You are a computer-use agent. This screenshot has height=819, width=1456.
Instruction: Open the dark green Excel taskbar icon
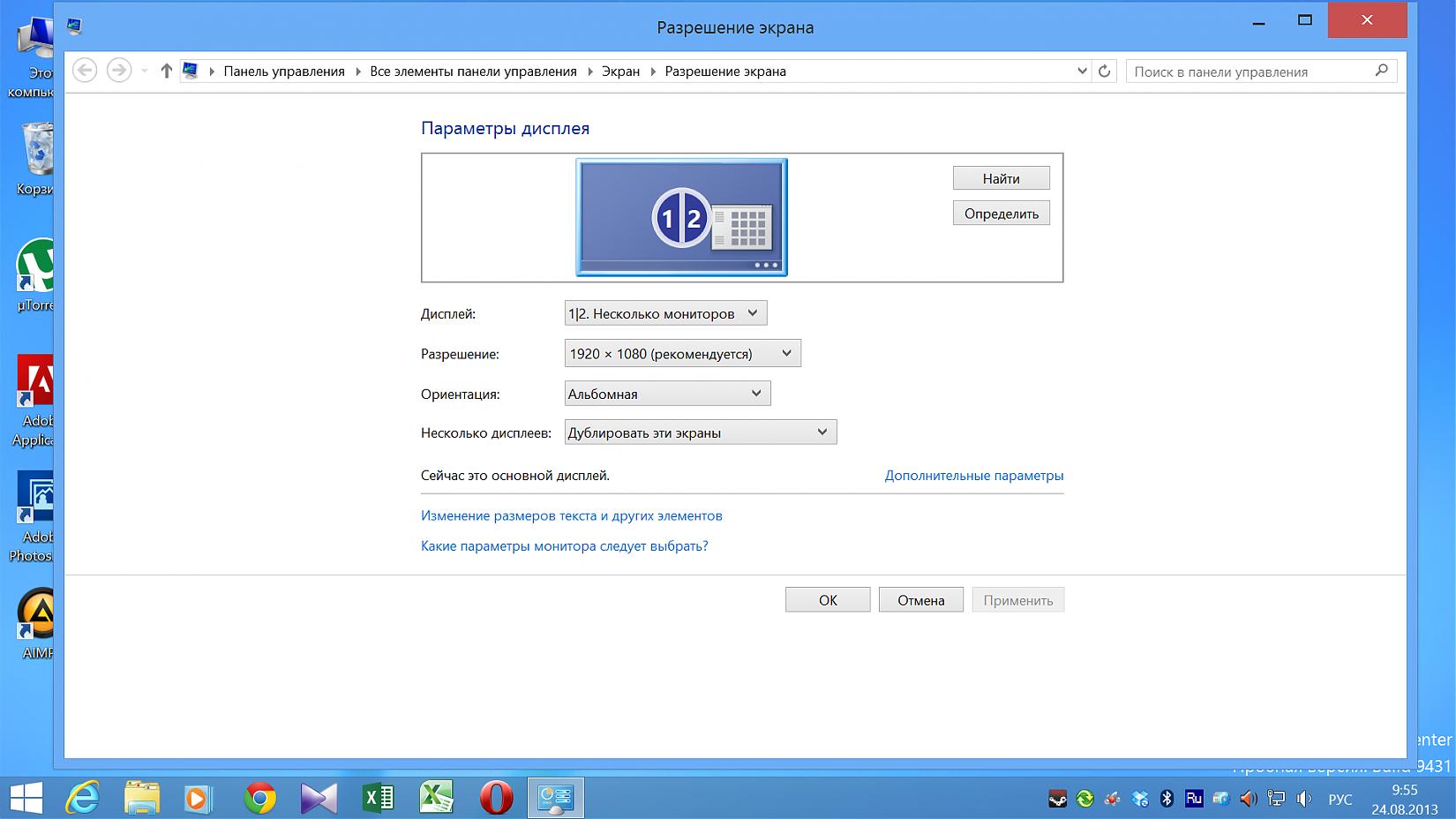[378, 799]
